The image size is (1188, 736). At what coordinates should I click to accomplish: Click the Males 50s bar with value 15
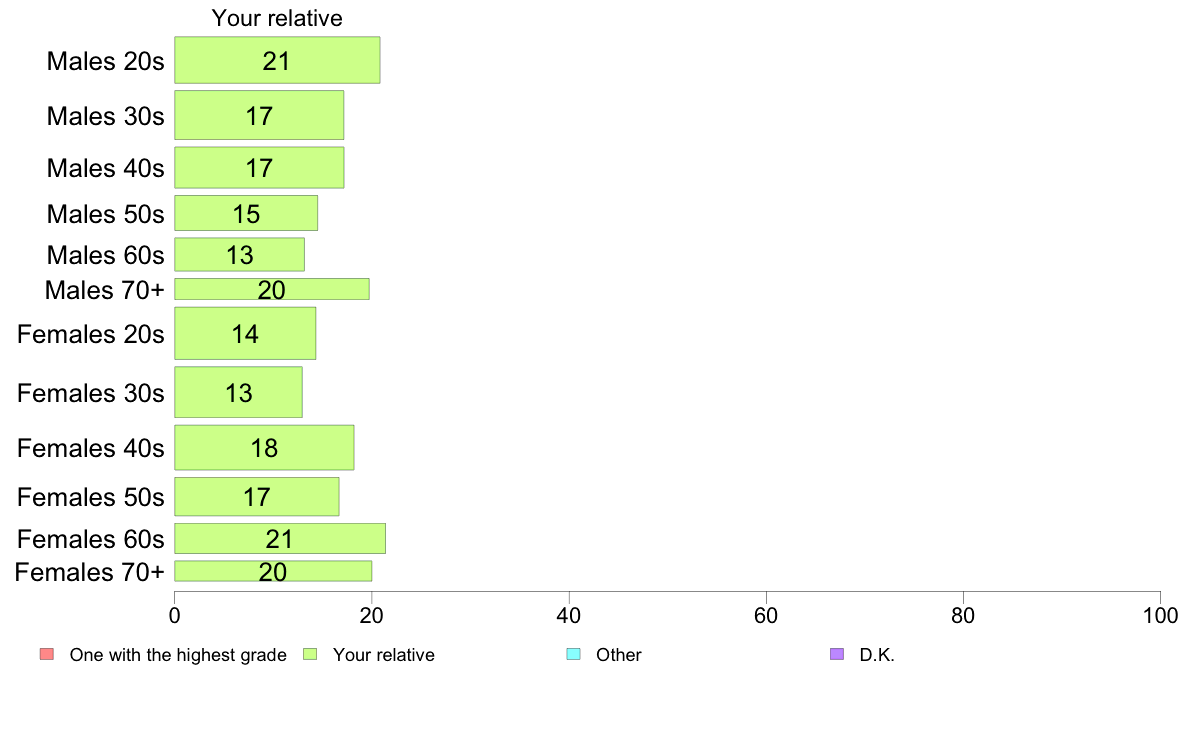point(246,213)
